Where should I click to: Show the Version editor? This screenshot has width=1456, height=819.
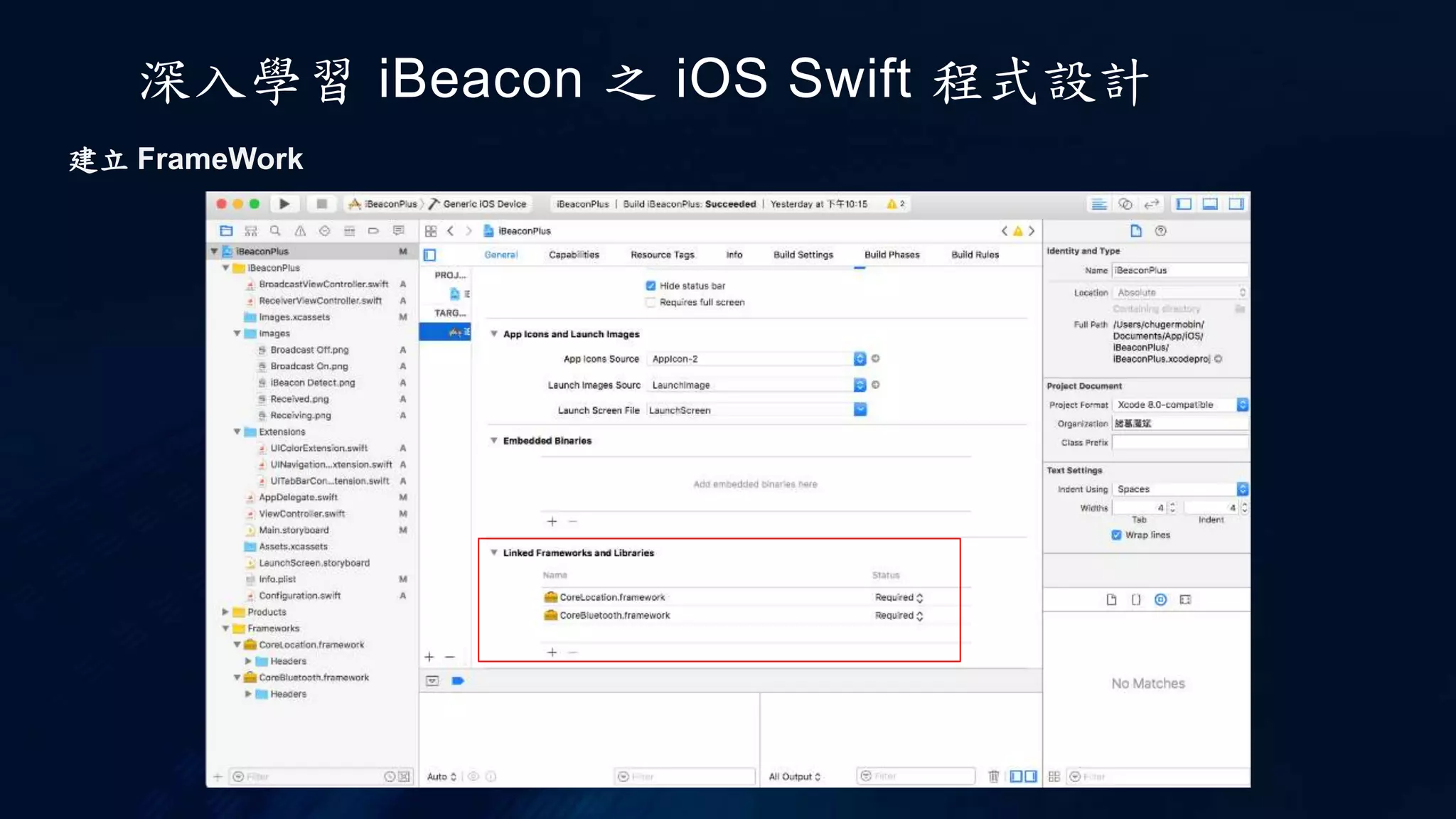1152,204
